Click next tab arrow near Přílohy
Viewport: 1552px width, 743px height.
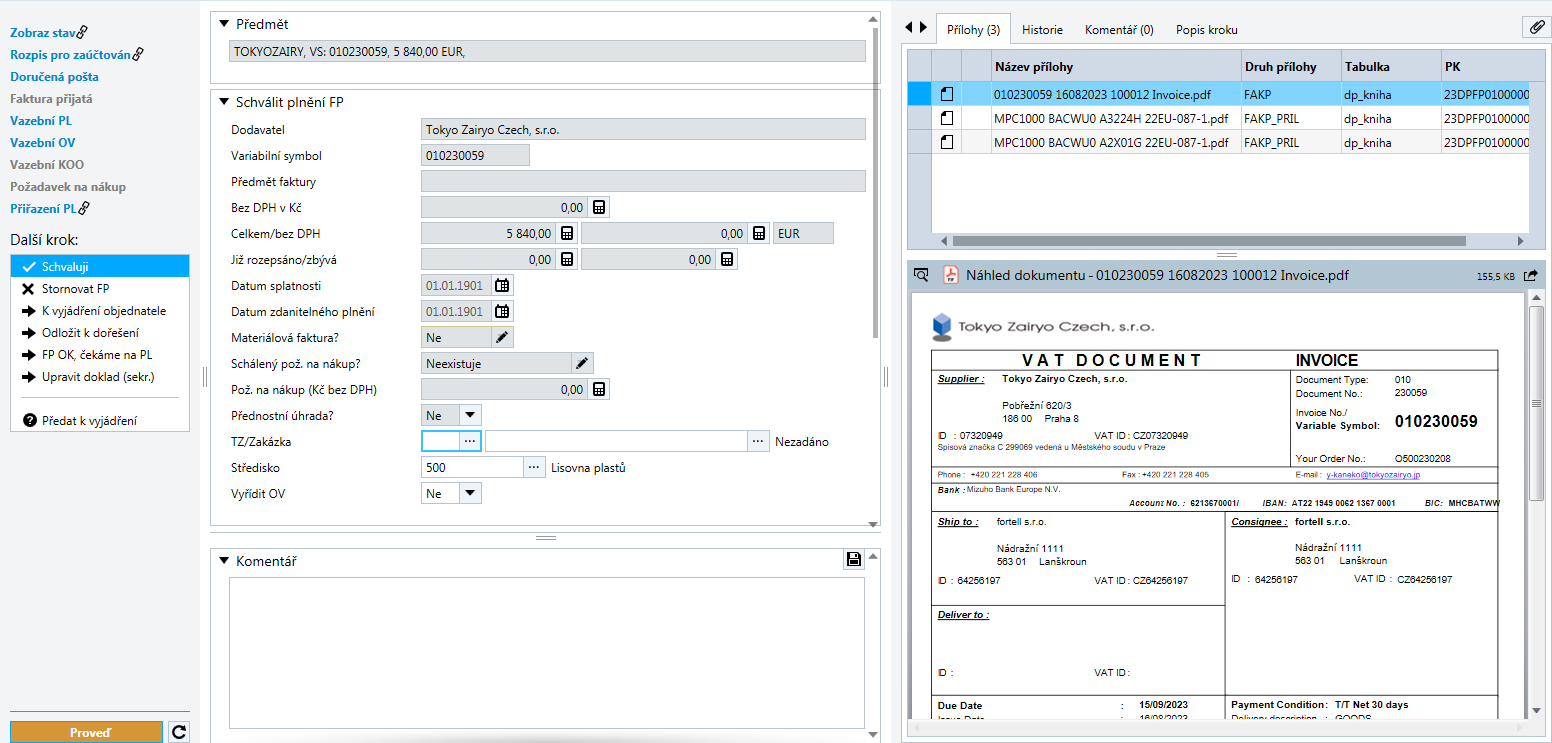[923, 28]
